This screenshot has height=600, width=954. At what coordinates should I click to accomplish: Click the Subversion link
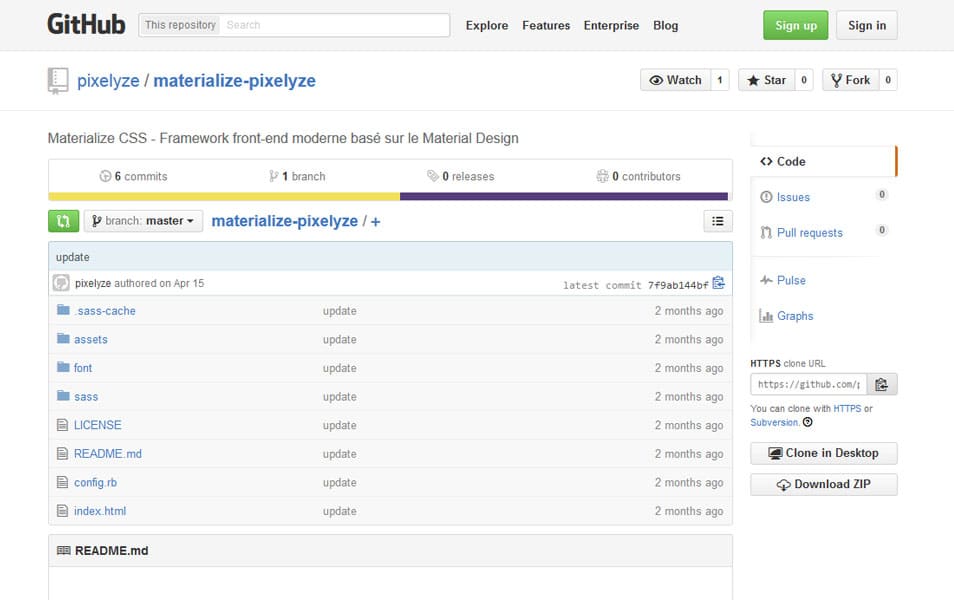(774, 422)
